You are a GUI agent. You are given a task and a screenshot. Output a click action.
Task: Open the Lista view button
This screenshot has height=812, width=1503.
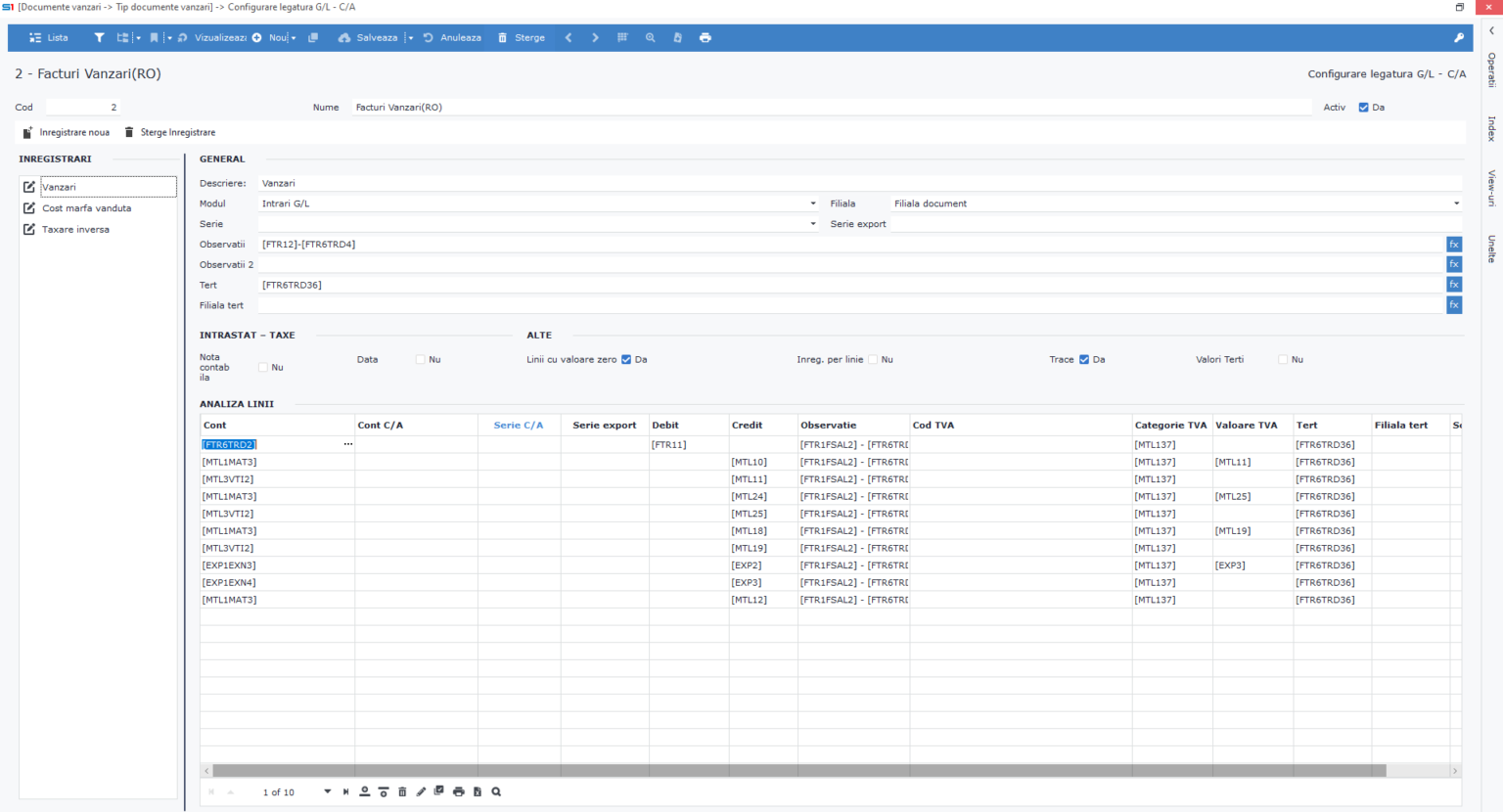point(48,38)
